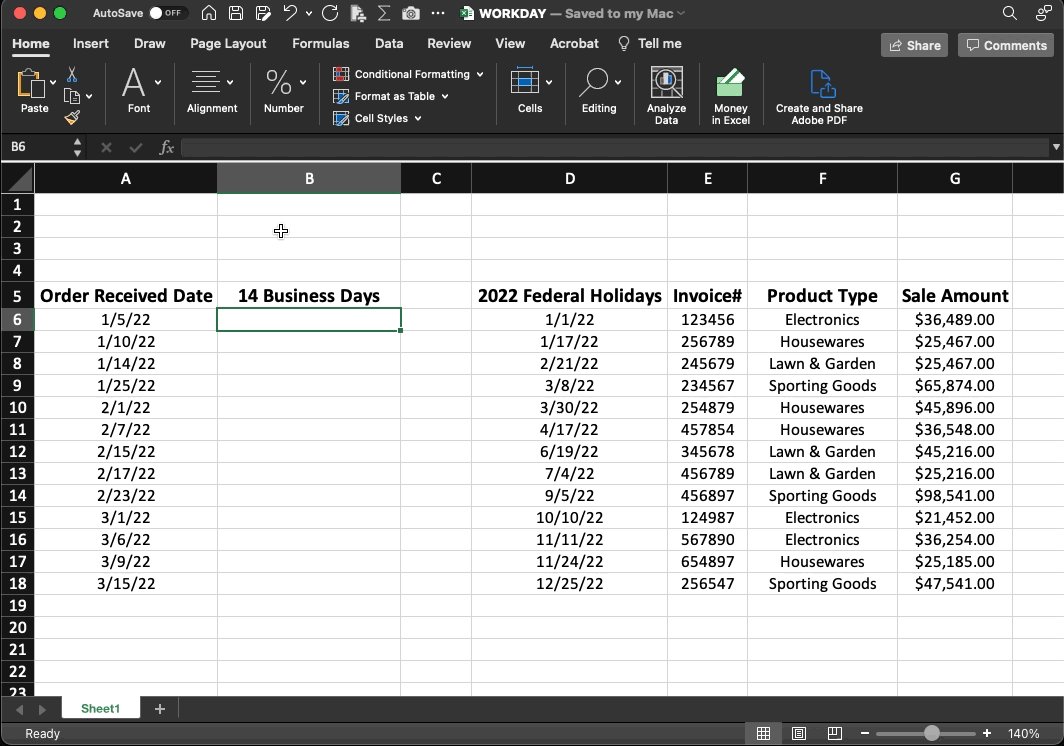Click the Money in Excel icon
This screenshot has width=1064, height=746.
pyautogui.click(x=730, y=83)
